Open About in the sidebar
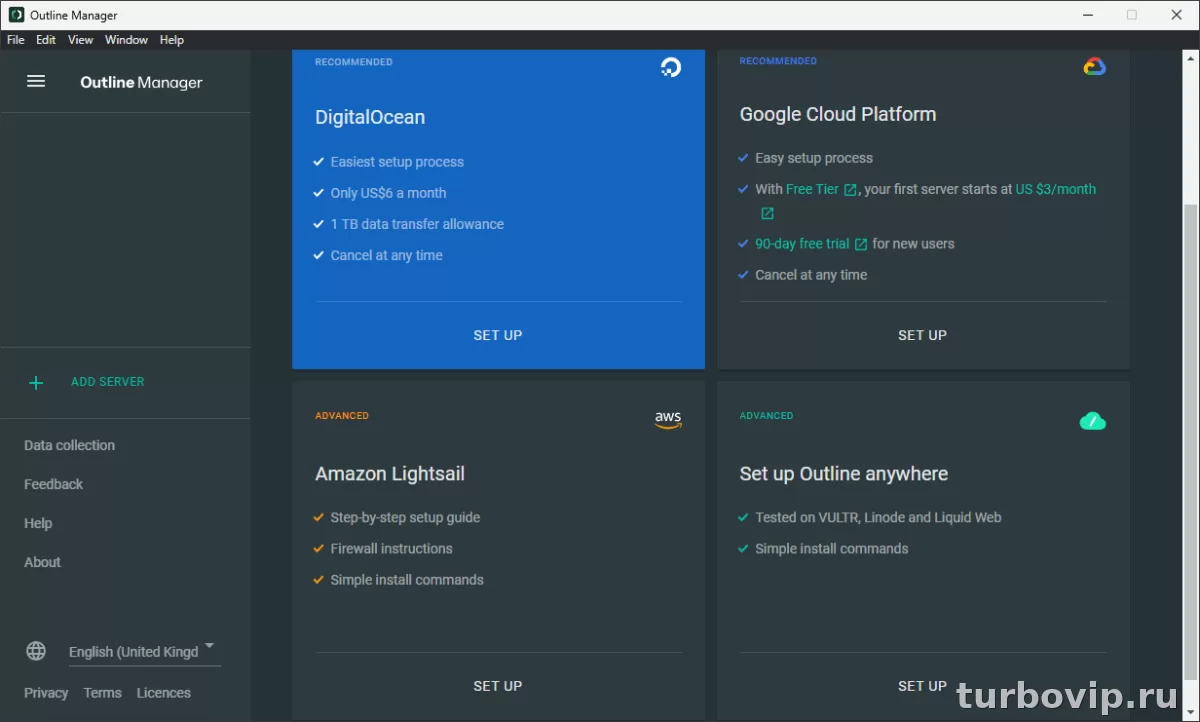Image resolution: width=1200 pixels, height=722 pixels. [42, 562]
